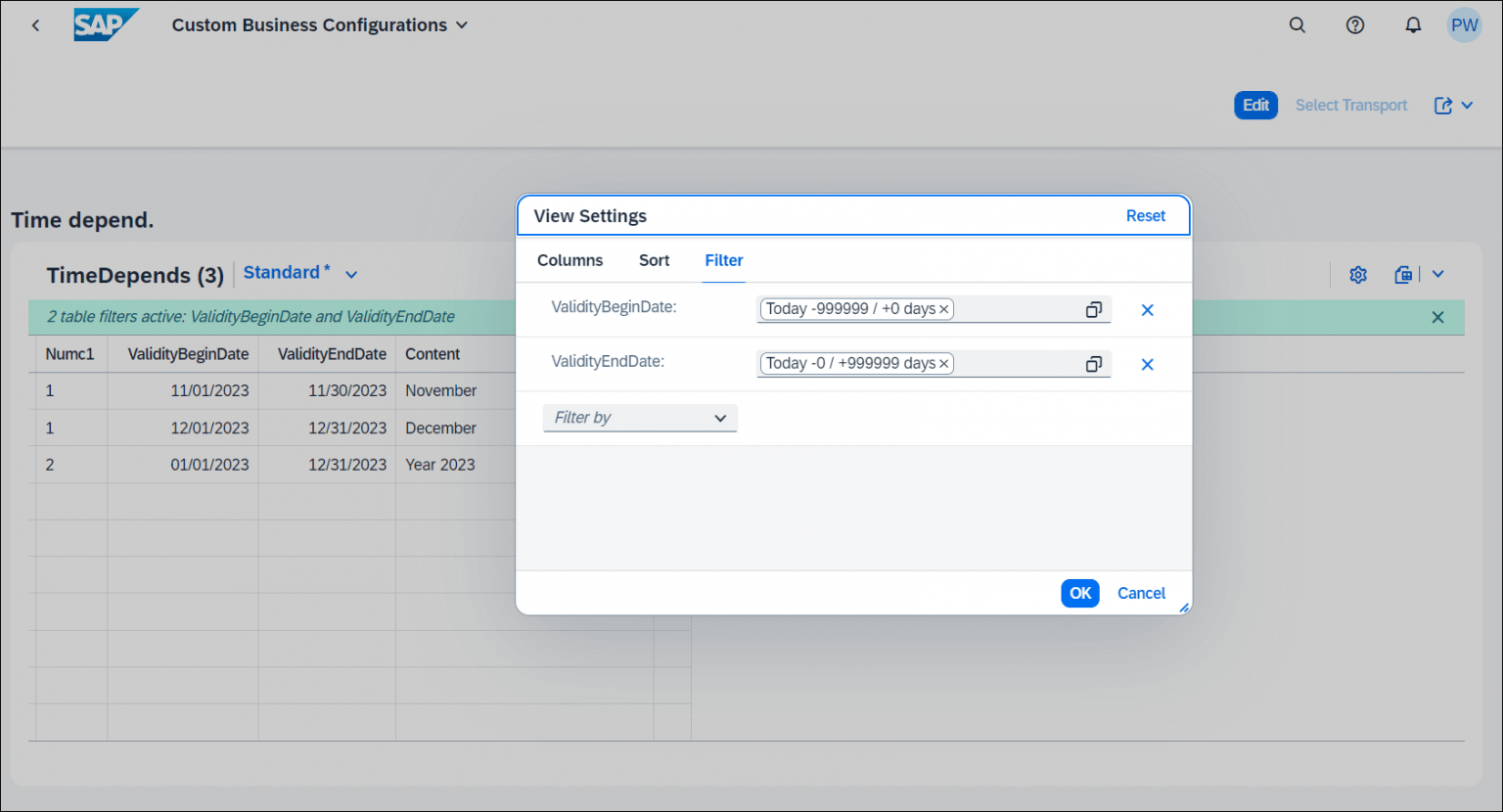Click the PW user avatar icon
Image resolution: width=1503 pixels, height=812 pixels.
tap(1464, 24)
